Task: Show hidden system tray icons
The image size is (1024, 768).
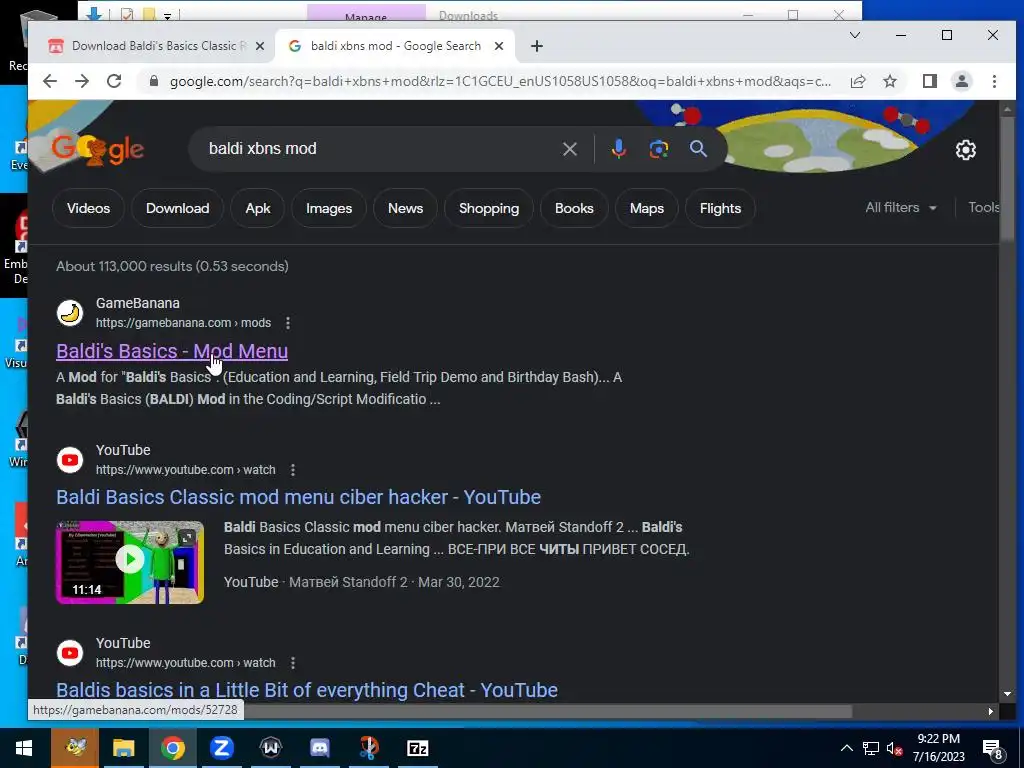Action: pyautogui.click(x=846, y=748)
